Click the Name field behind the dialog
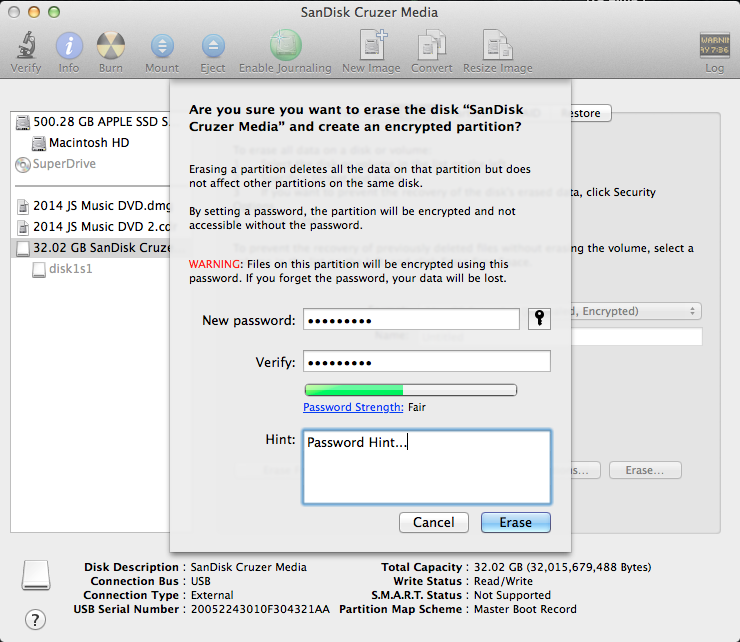Viewport: 740px width, 642px height. coord(636,337)
